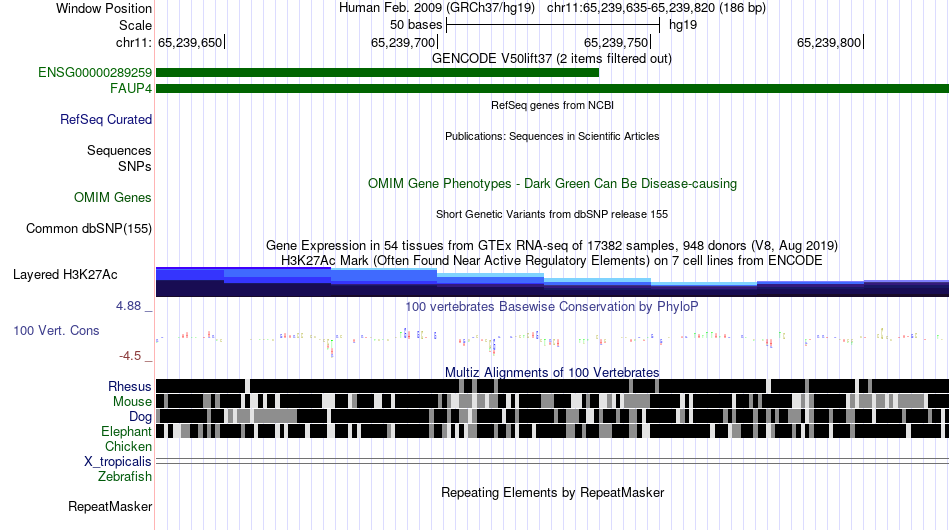Click the Sequences track label
Viewport: 950px width, 530px height.
coord(119,150)
